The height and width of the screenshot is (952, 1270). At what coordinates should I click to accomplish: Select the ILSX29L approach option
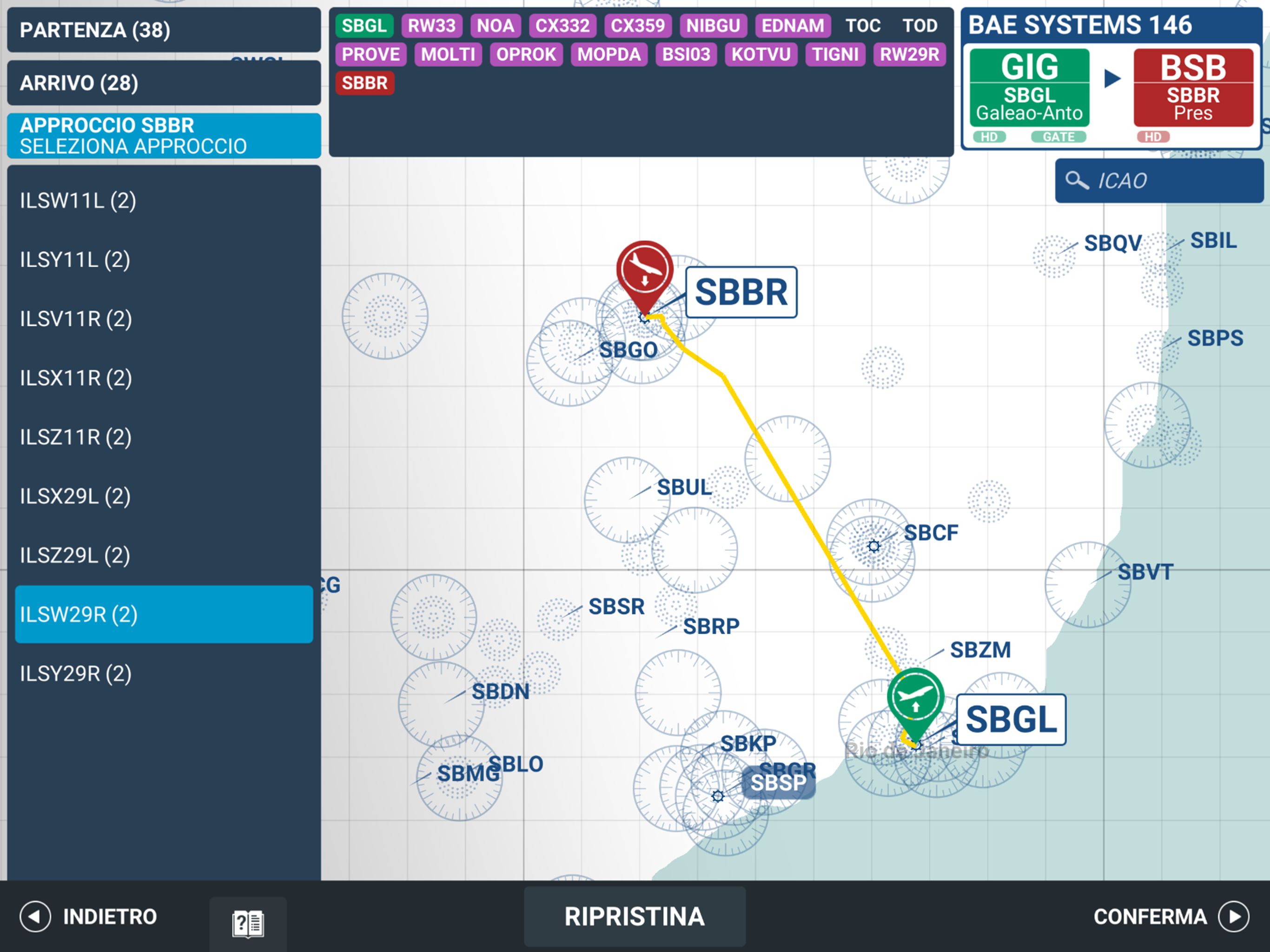coord(75,496)
